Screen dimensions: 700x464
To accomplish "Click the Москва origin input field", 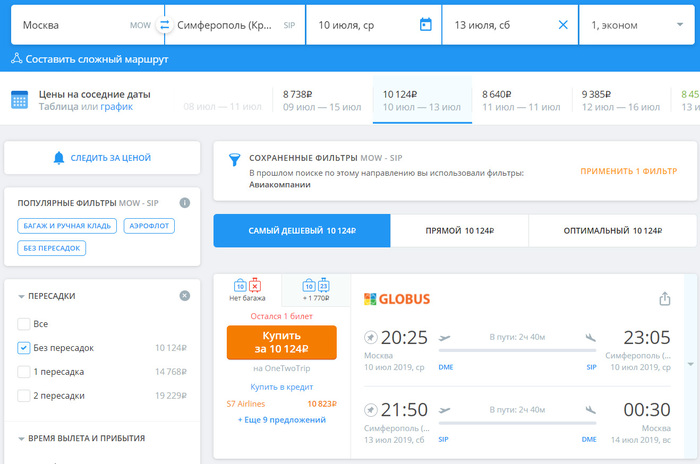I will (70, 24).
